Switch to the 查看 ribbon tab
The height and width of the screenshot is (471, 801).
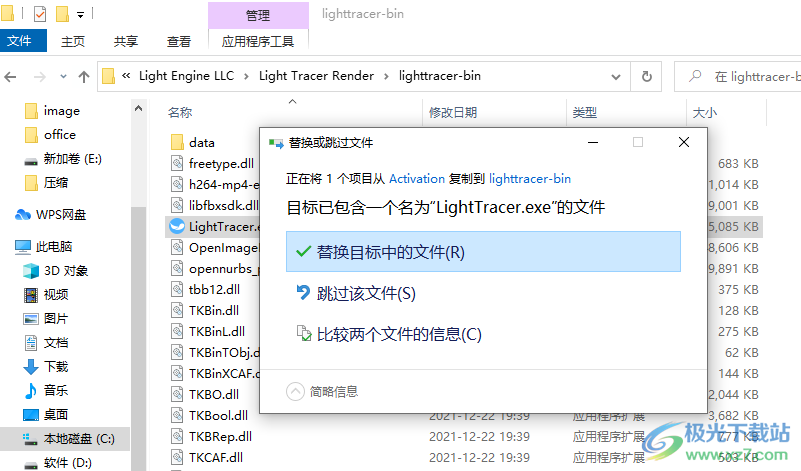(179, 41)
